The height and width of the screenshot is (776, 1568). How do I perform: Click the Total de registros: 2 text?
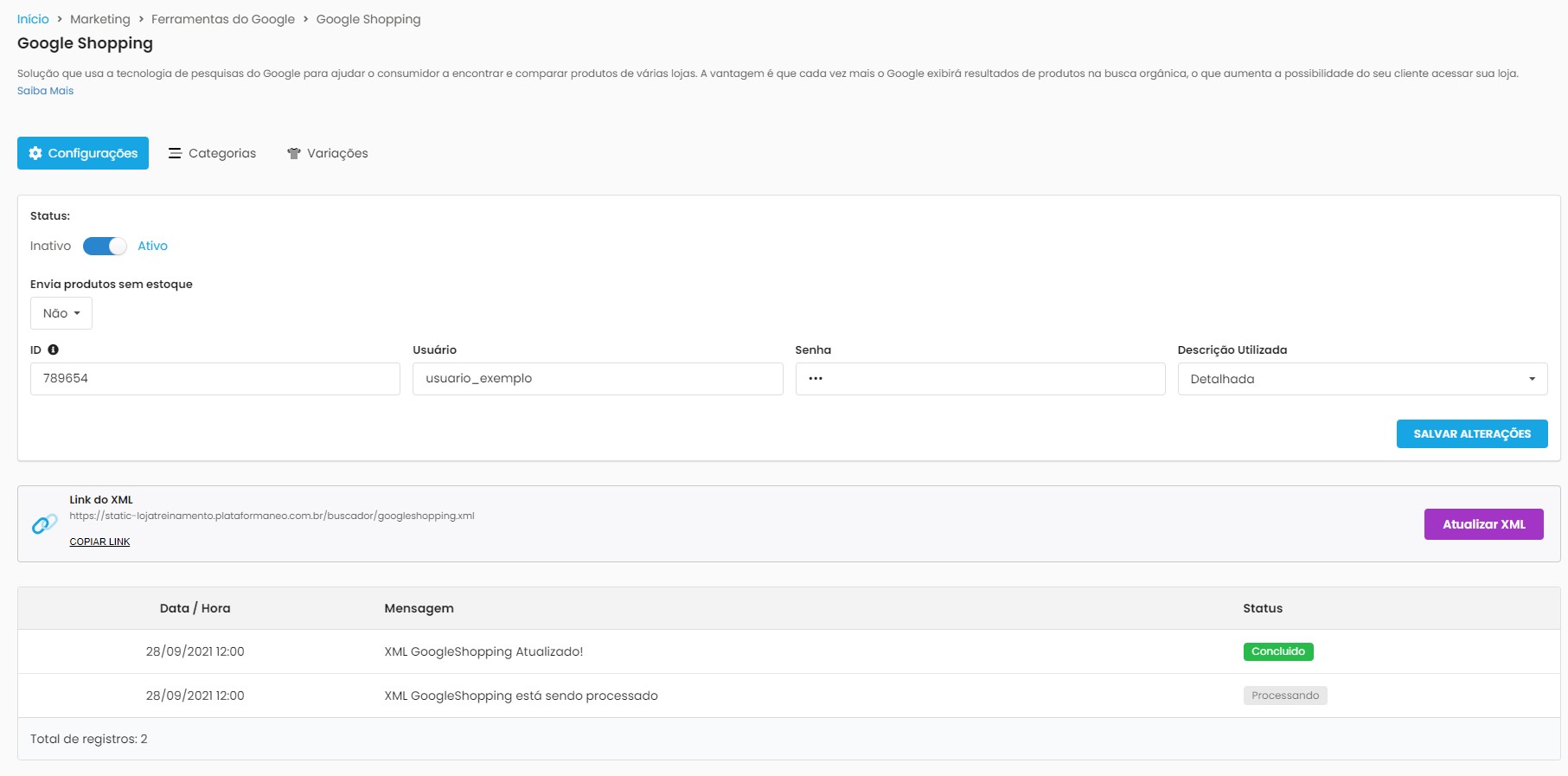89,739
